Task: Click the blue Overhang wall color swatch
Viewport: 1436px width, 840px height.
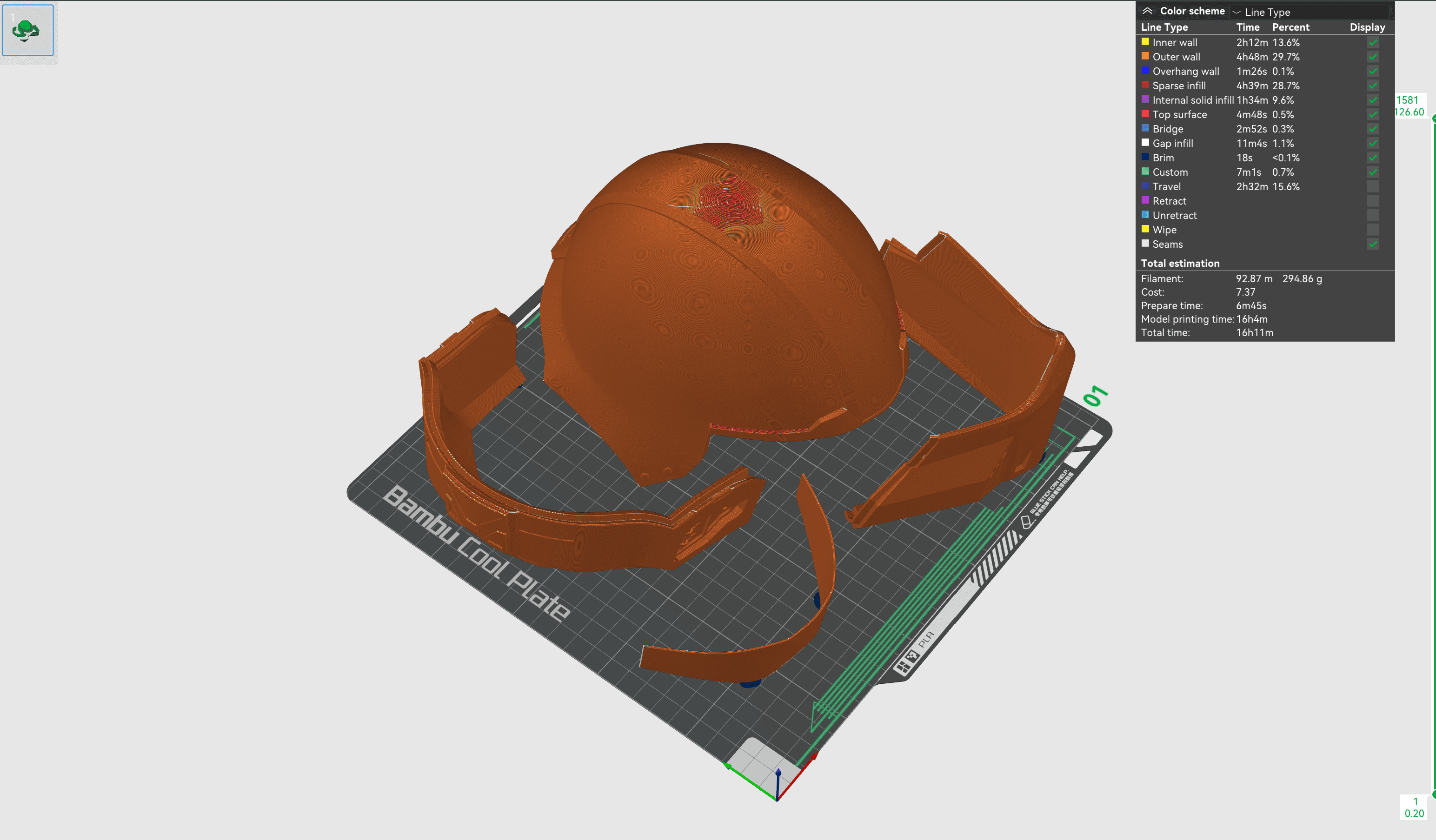Action: (1145, 71)
